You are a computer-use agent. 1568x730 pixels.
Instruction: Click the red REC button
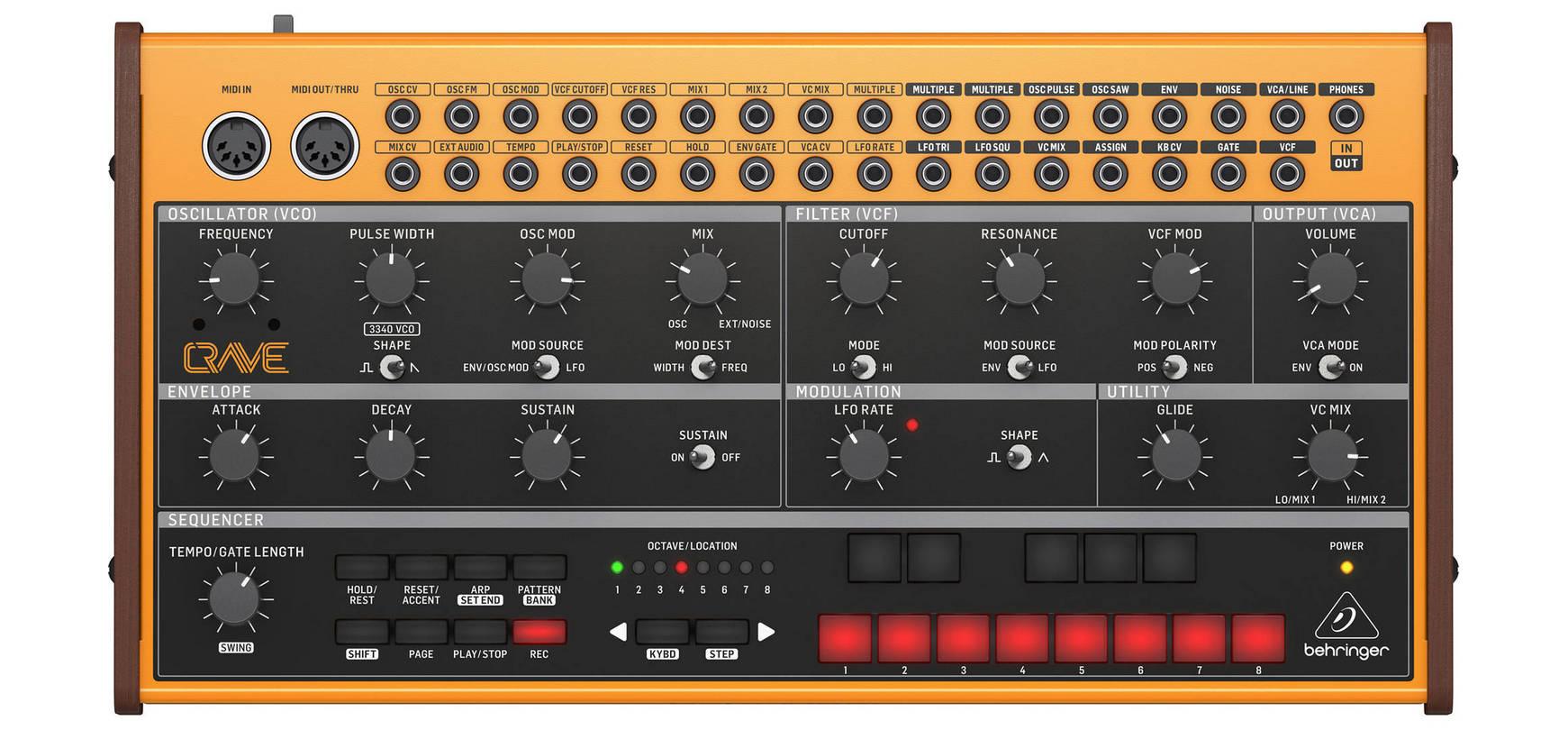click(x=539, y=632)
